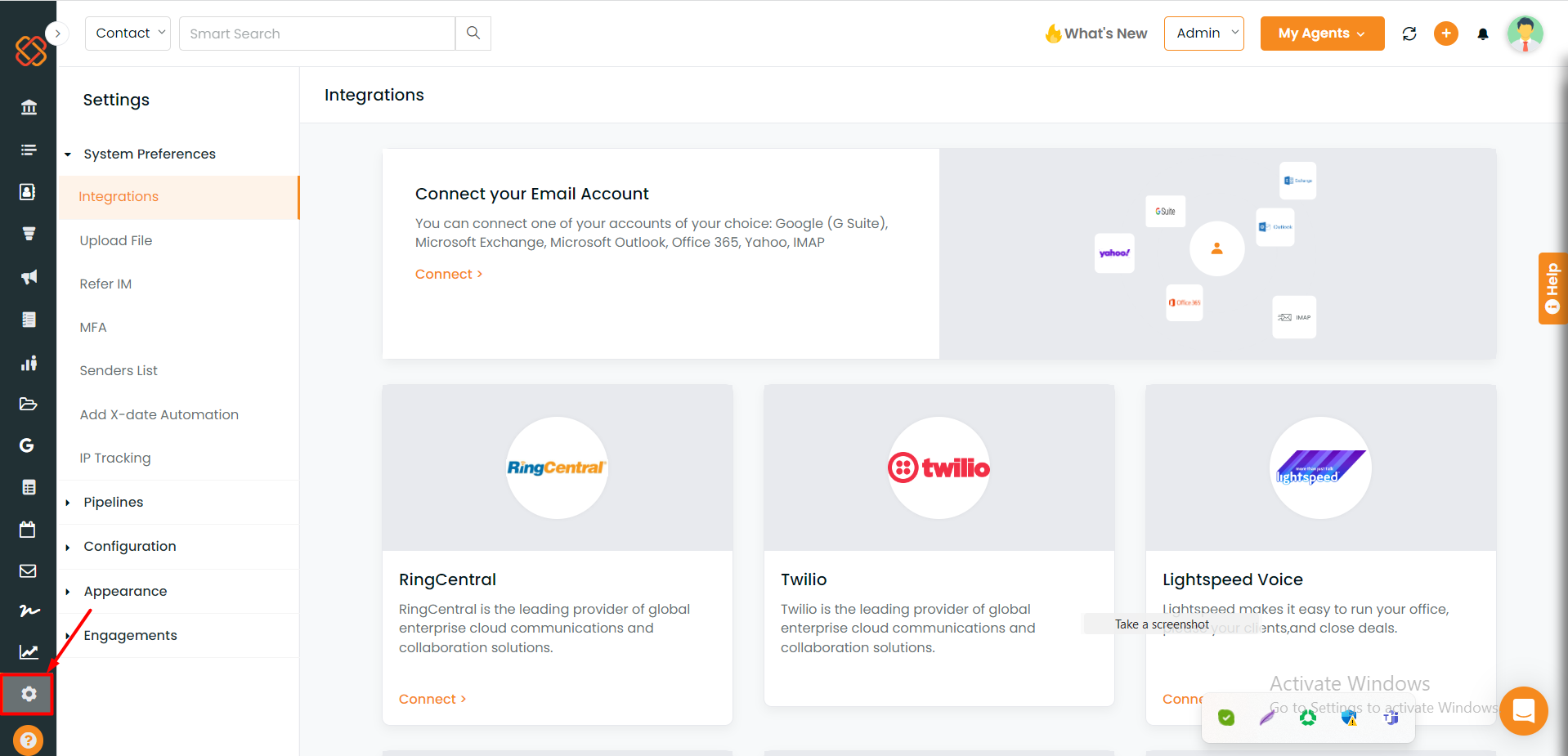Click the Windows Security tray icon

click(x=1349, y=718)
